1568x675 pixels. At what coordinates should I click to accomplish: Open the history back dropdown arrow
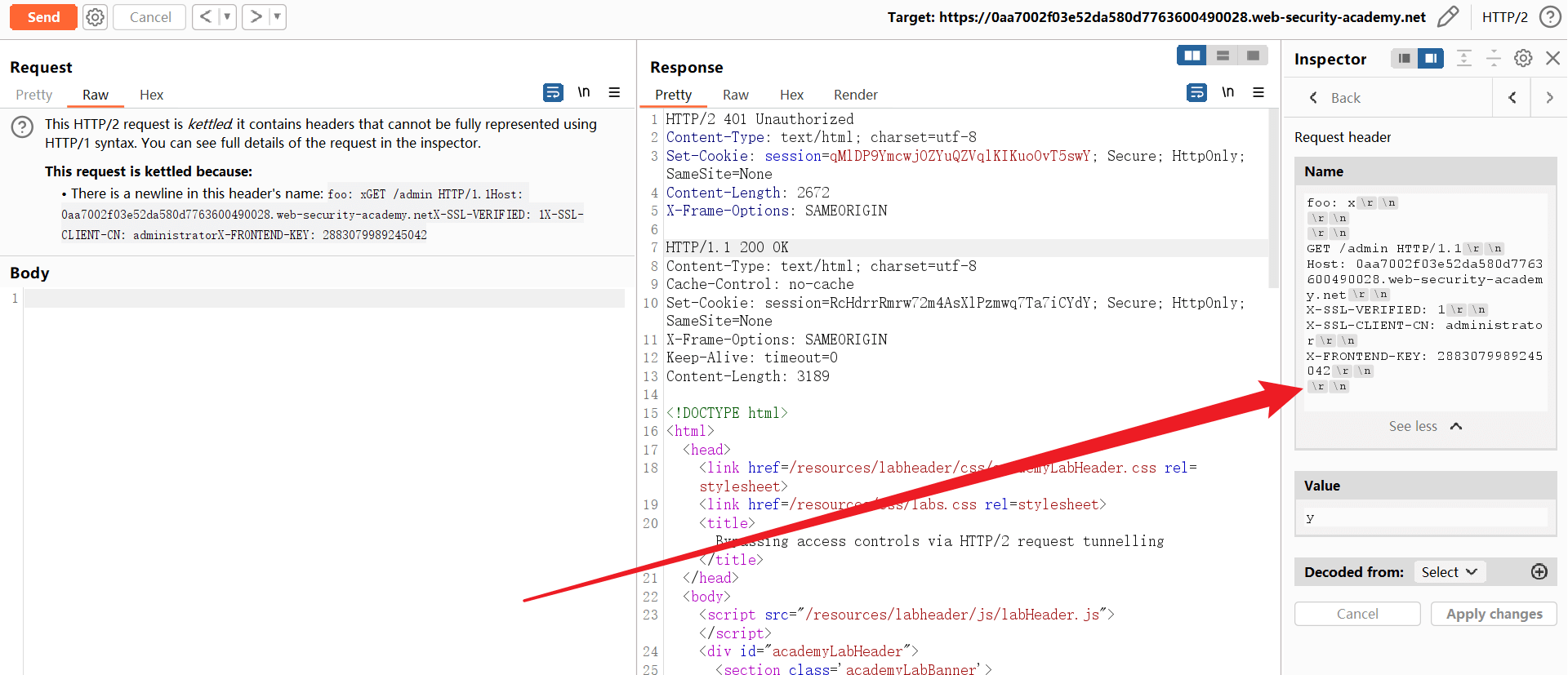click(227, 17)
